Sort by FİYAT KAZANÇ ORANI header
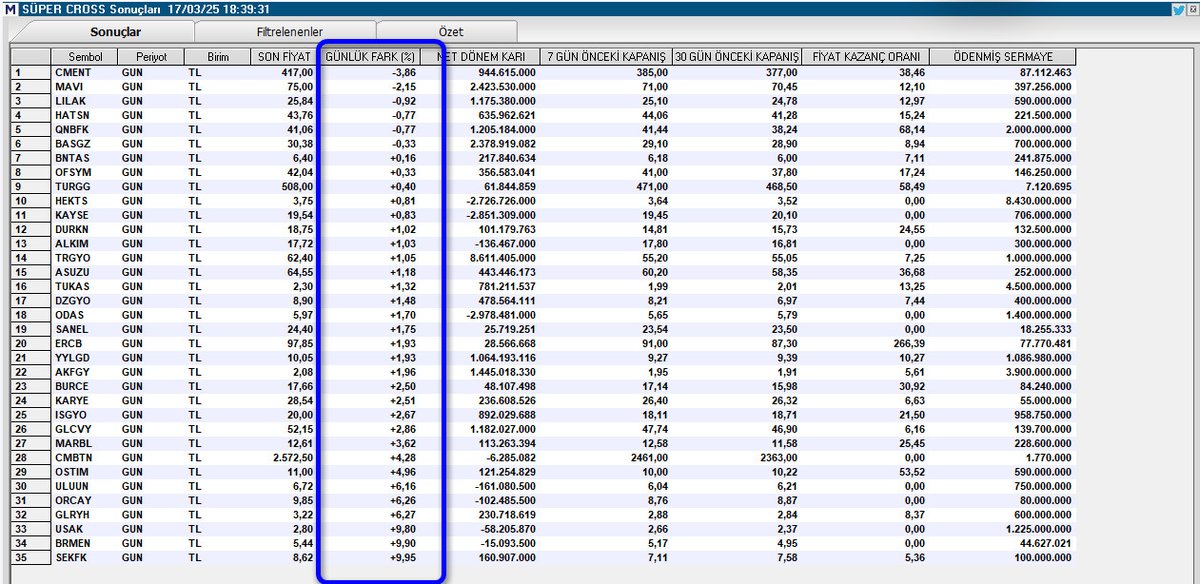 tap(865, 57)
